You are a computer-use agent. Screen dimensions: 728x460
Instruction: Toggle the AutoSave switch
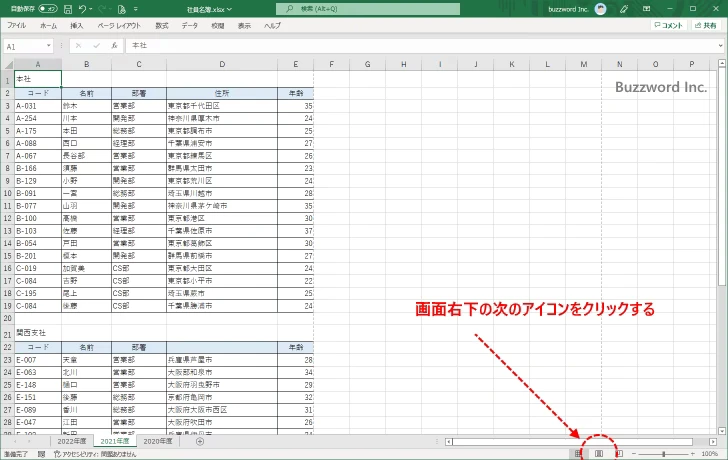point(48,9)
